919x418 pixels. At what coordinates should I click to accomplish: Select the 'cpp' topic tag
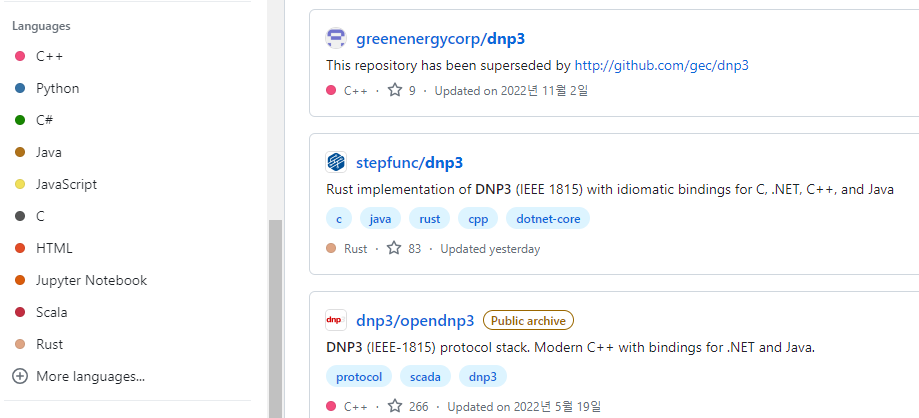[x=478, y=219]
